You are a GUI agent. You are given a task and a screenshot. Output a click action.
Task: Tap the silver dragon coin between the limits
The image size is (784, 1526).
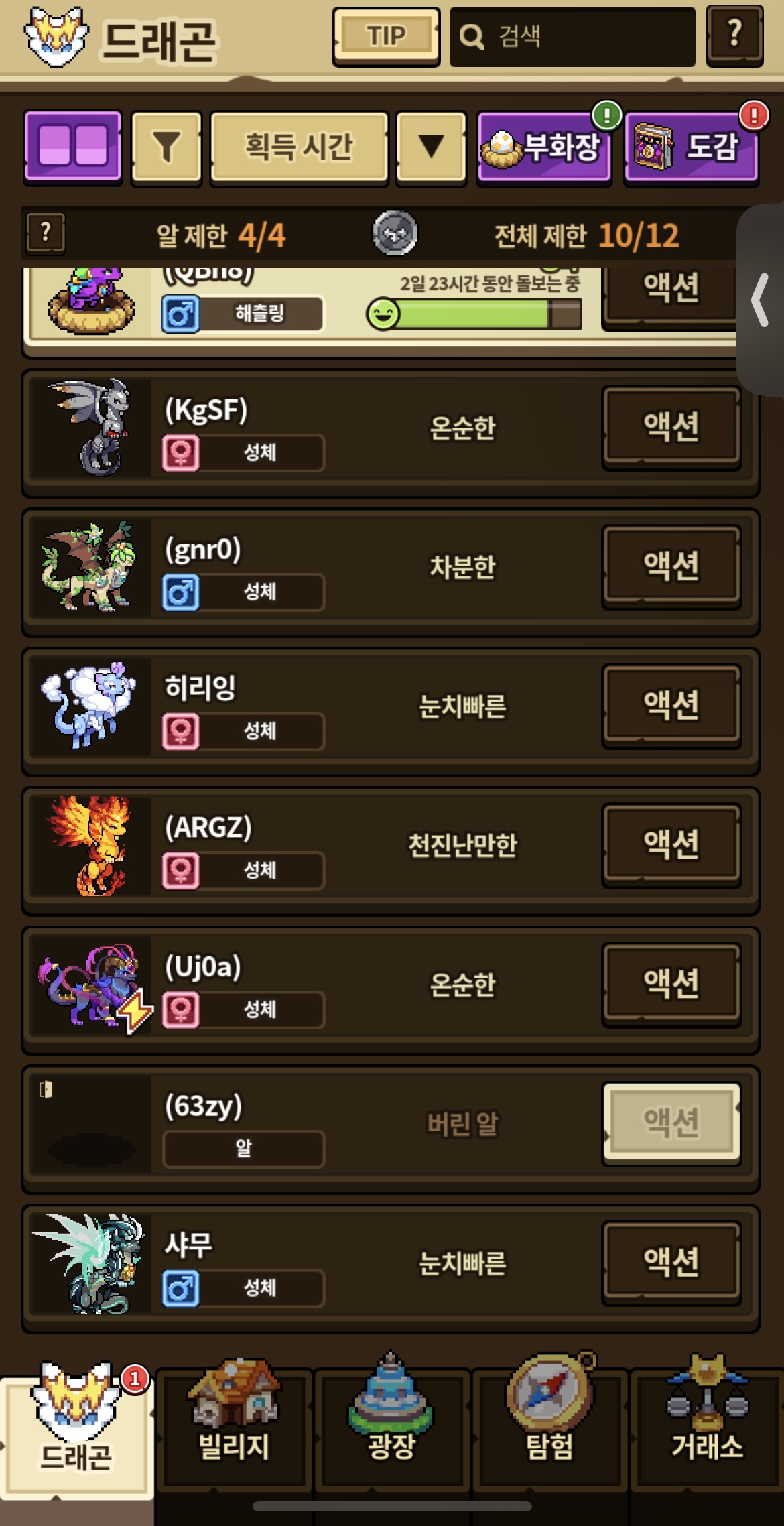tap(395, 234)
